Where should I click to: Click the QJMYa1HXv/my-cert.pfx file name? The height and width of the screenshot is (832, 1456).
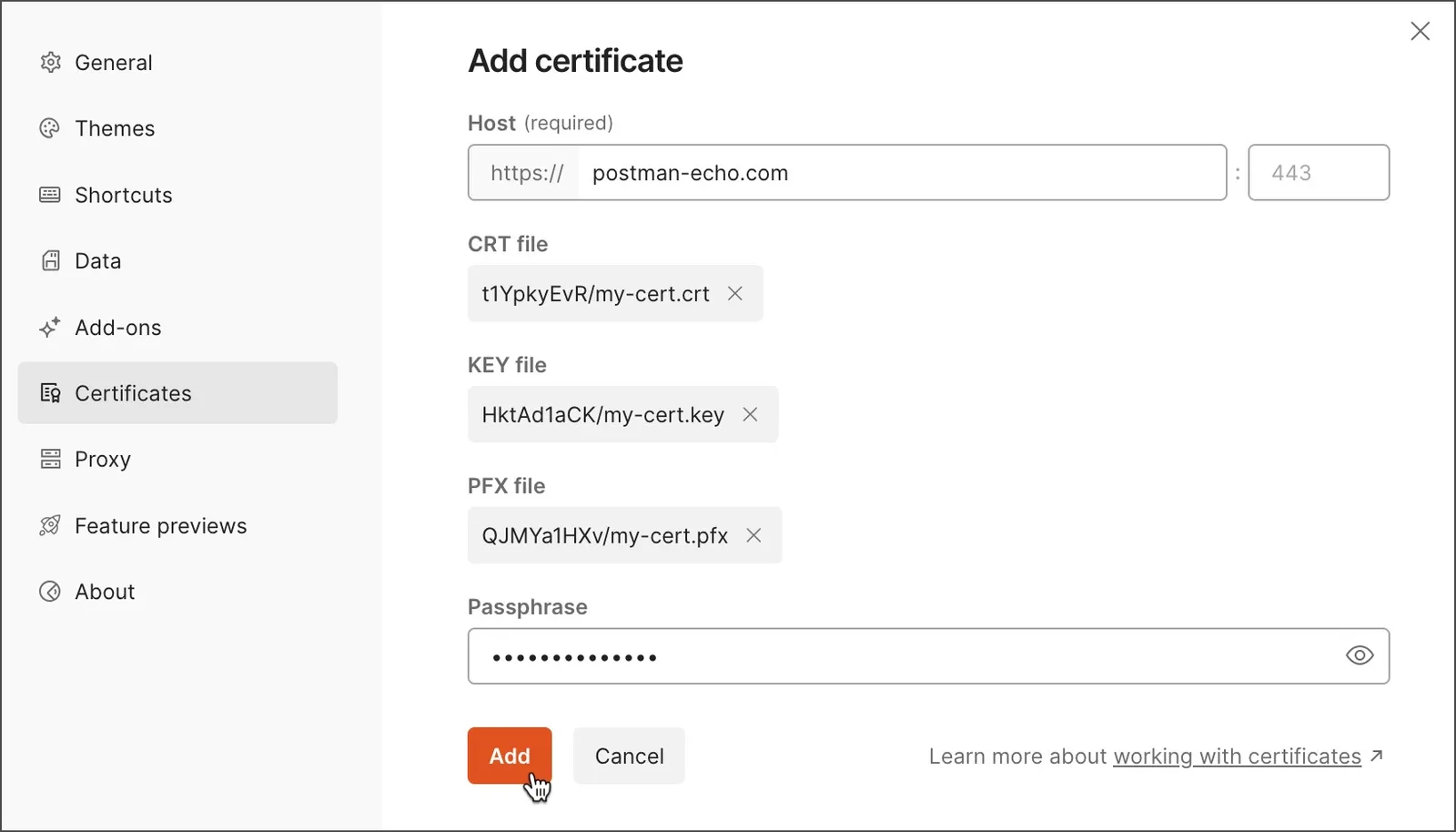tap(604, 536)
